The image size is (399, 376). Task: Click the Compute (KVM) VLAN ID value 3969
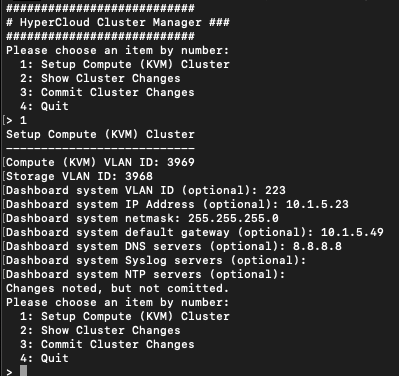[181, 162]
